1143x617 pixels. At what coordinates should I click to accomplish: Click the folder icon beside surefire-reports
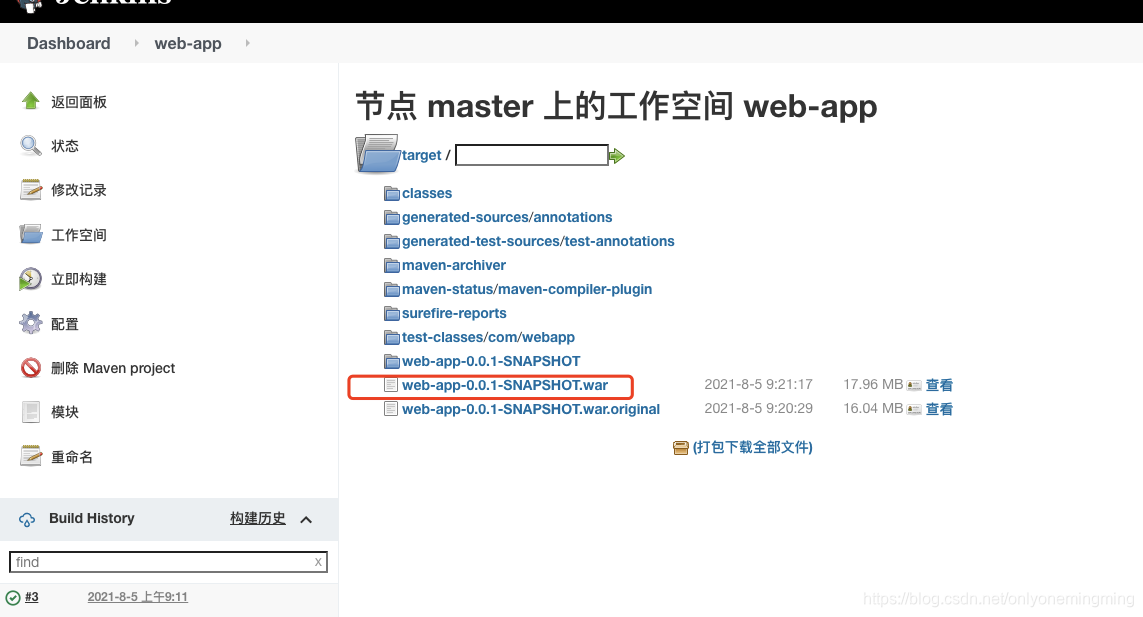coord(392,314)
